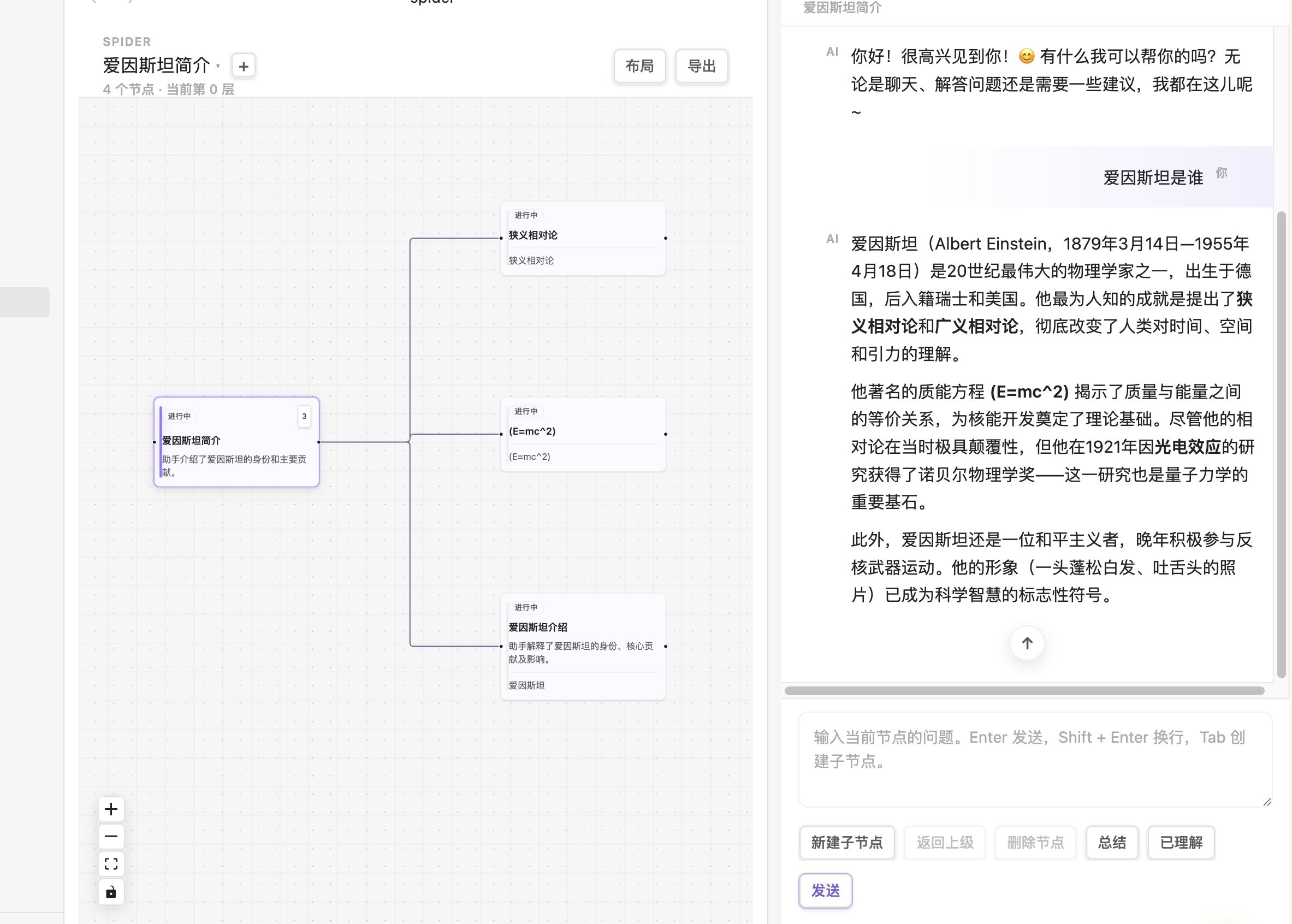Fit the whole graph in view
The image size is (1292, 924).
click(111, 864)
